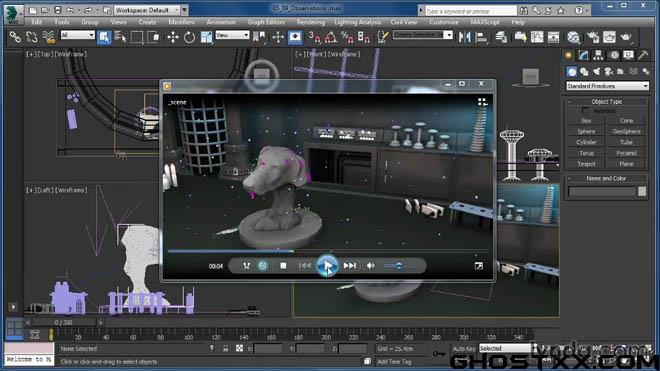
Task: Click the Render teapot icon
Action: [x=626, y=37]
